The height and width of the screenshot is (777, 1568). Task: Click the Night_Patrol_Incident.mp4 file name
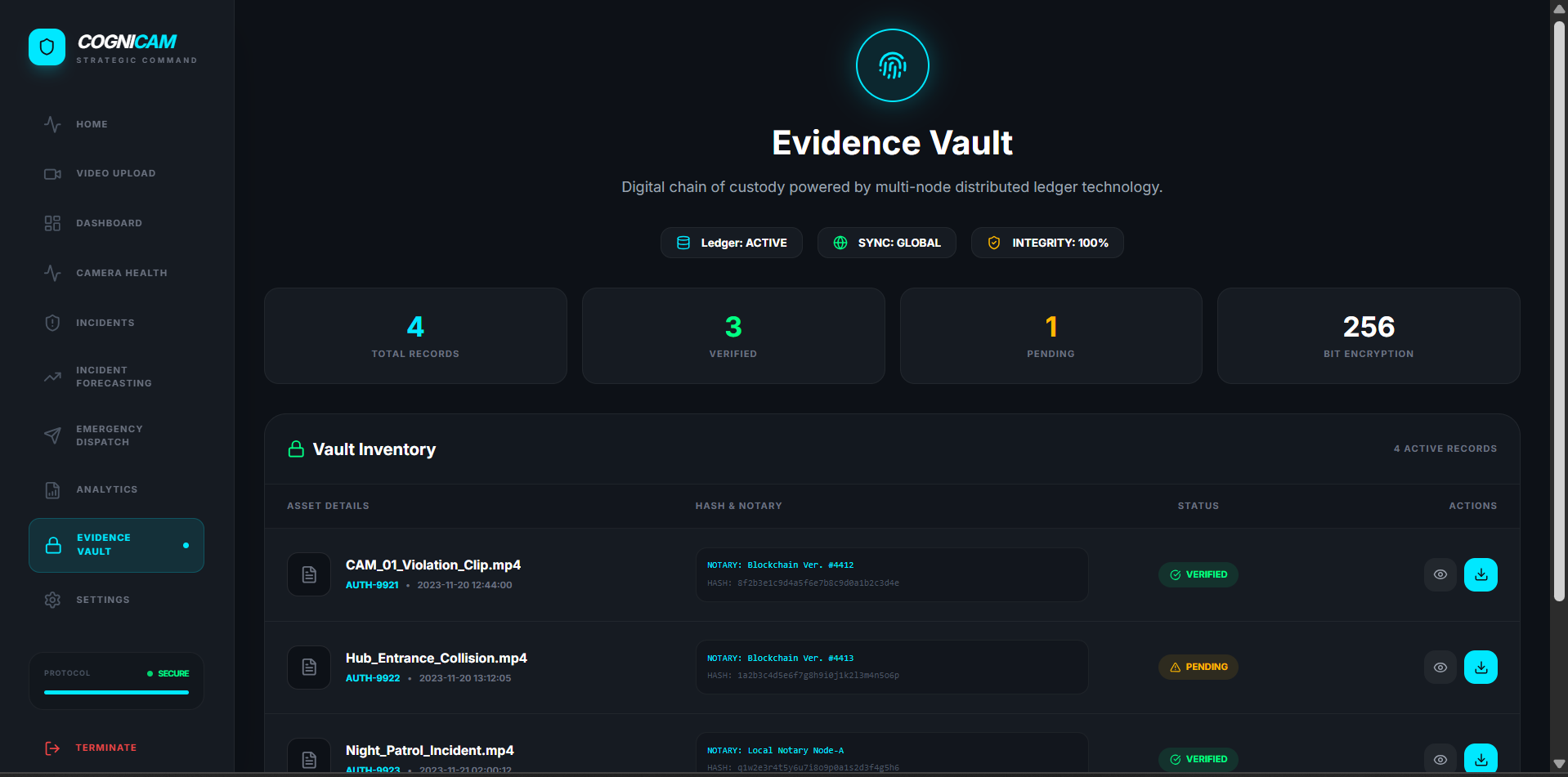point(430,750)
